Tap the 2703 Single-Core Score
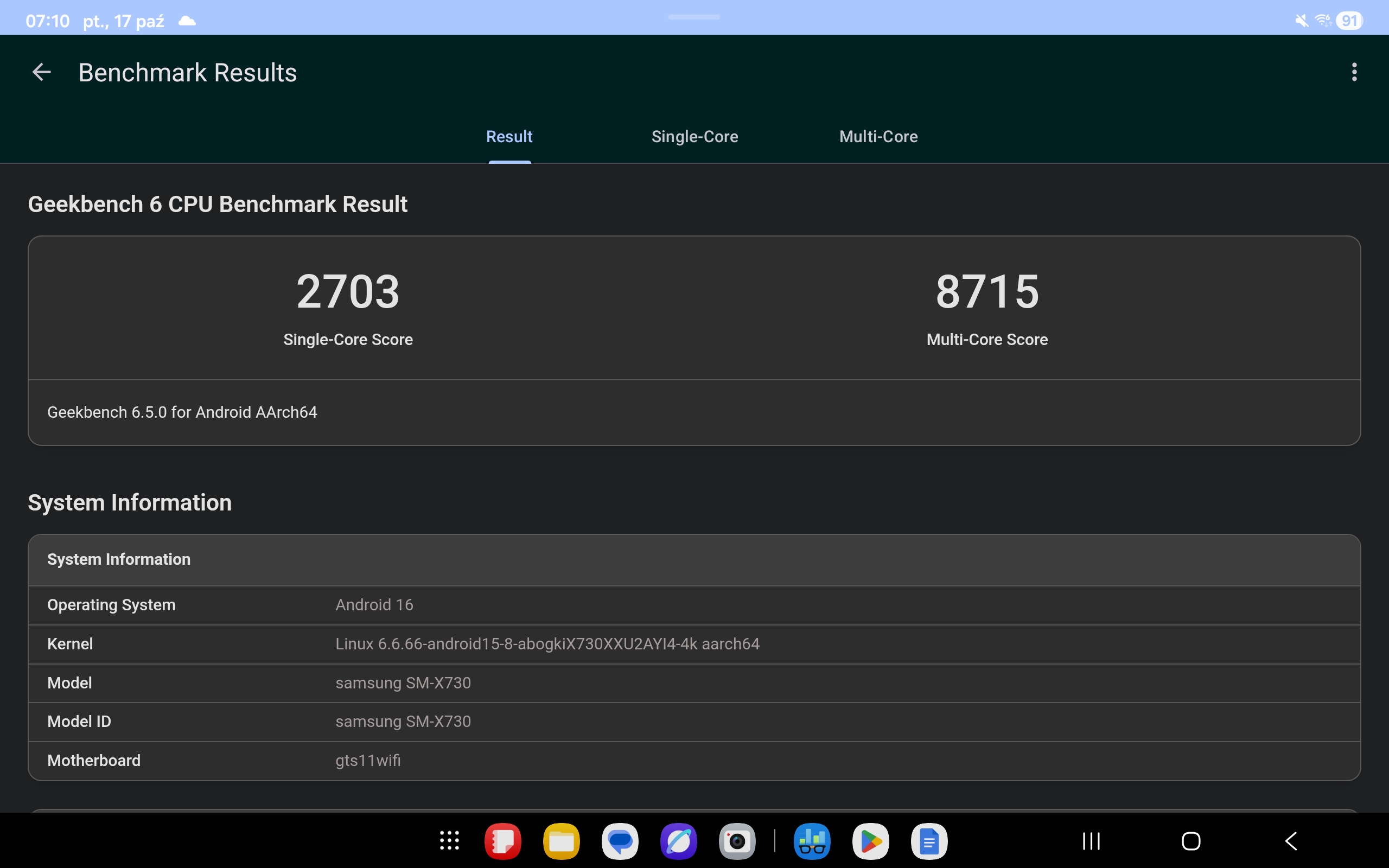 348,292
